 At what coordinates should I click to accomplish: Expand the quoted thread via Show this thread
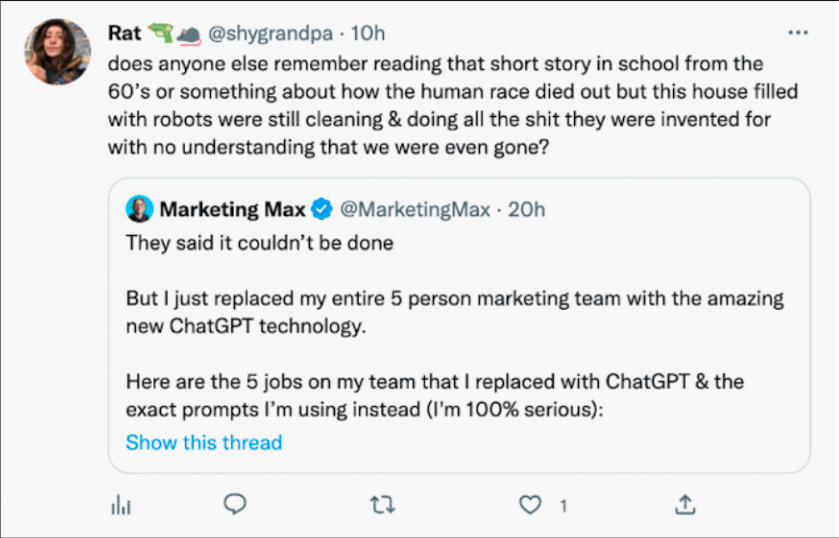(x=204, y=442)
